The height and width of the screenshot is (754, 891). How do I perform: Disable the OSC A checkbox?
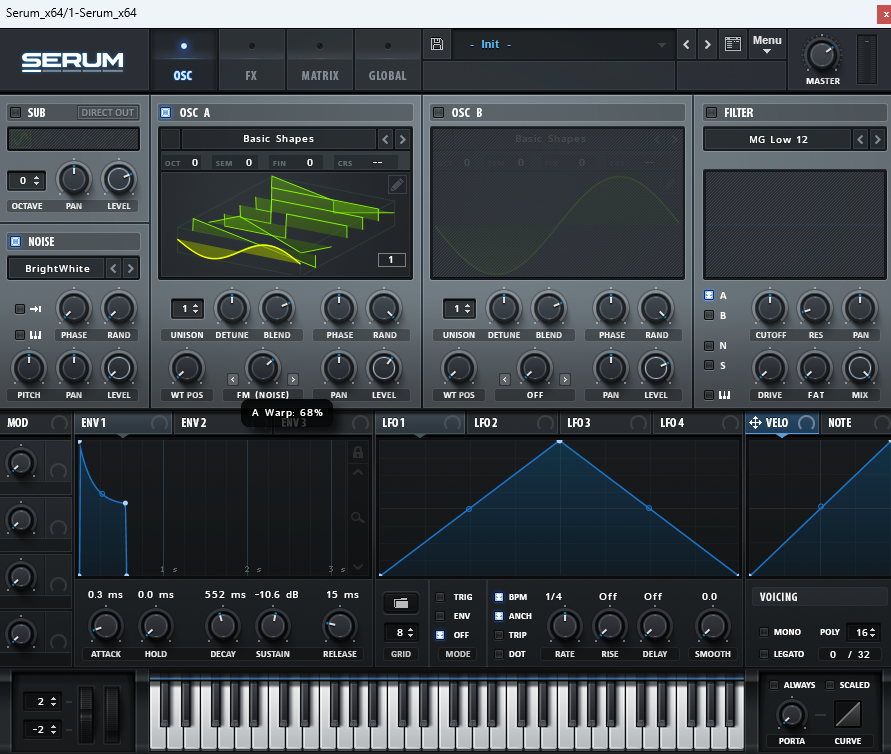click(165, 113)
